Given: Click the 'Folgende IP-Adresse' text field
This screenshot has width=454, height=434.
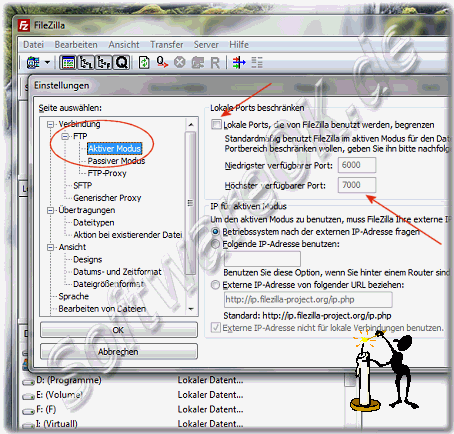Looking at the screenshot, I should click(x=262, y=259).
